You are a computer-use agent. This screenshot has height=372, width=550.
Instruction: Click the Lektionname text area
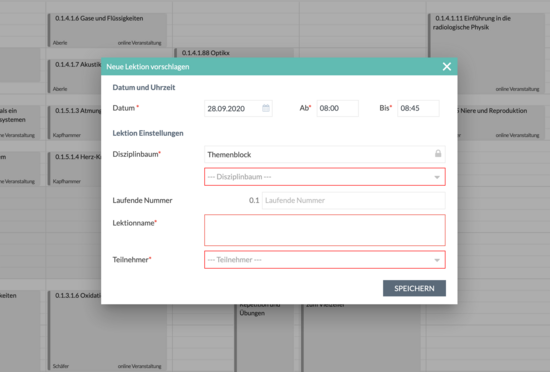pyautogui.click(x=325, y=230)
